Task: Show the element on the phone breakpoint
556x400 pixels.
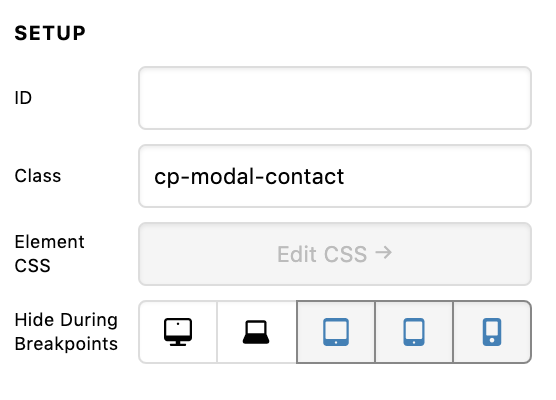Action: click(x=492, y=332)
